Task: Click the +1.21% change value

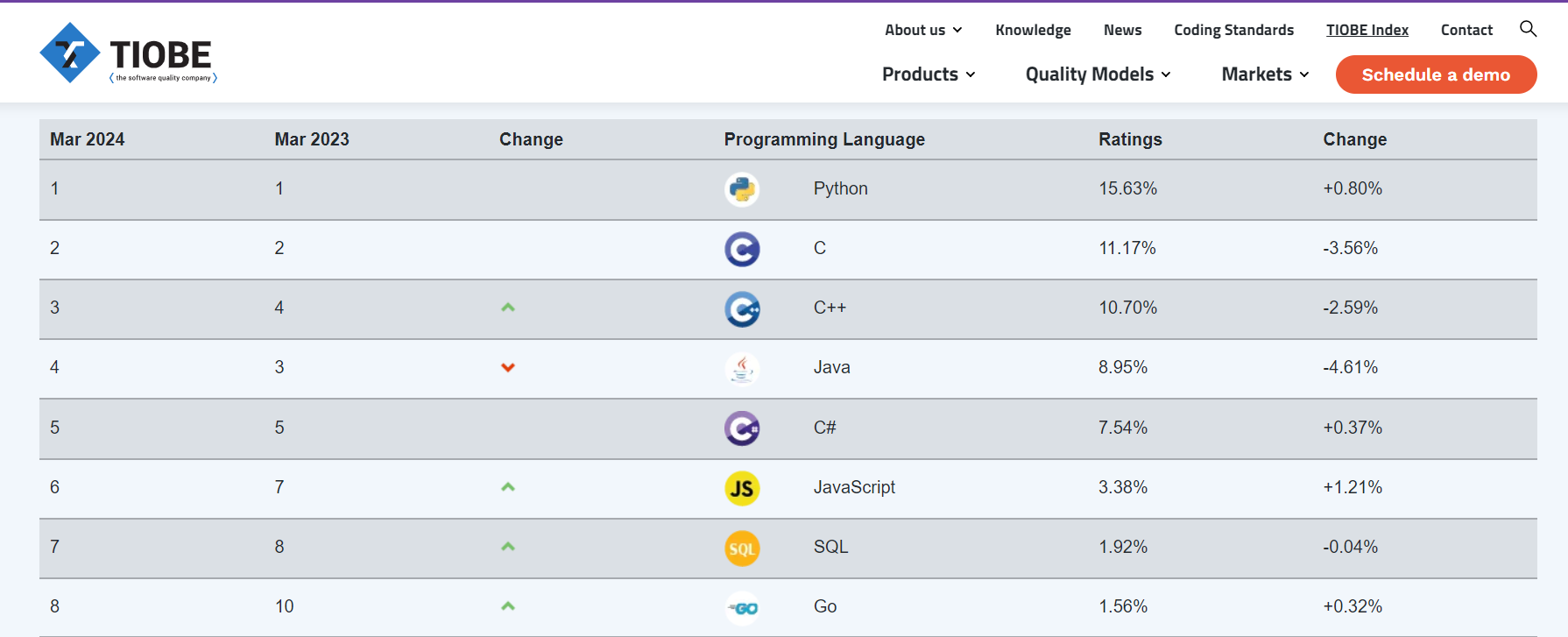Action: coord(1353,487)
